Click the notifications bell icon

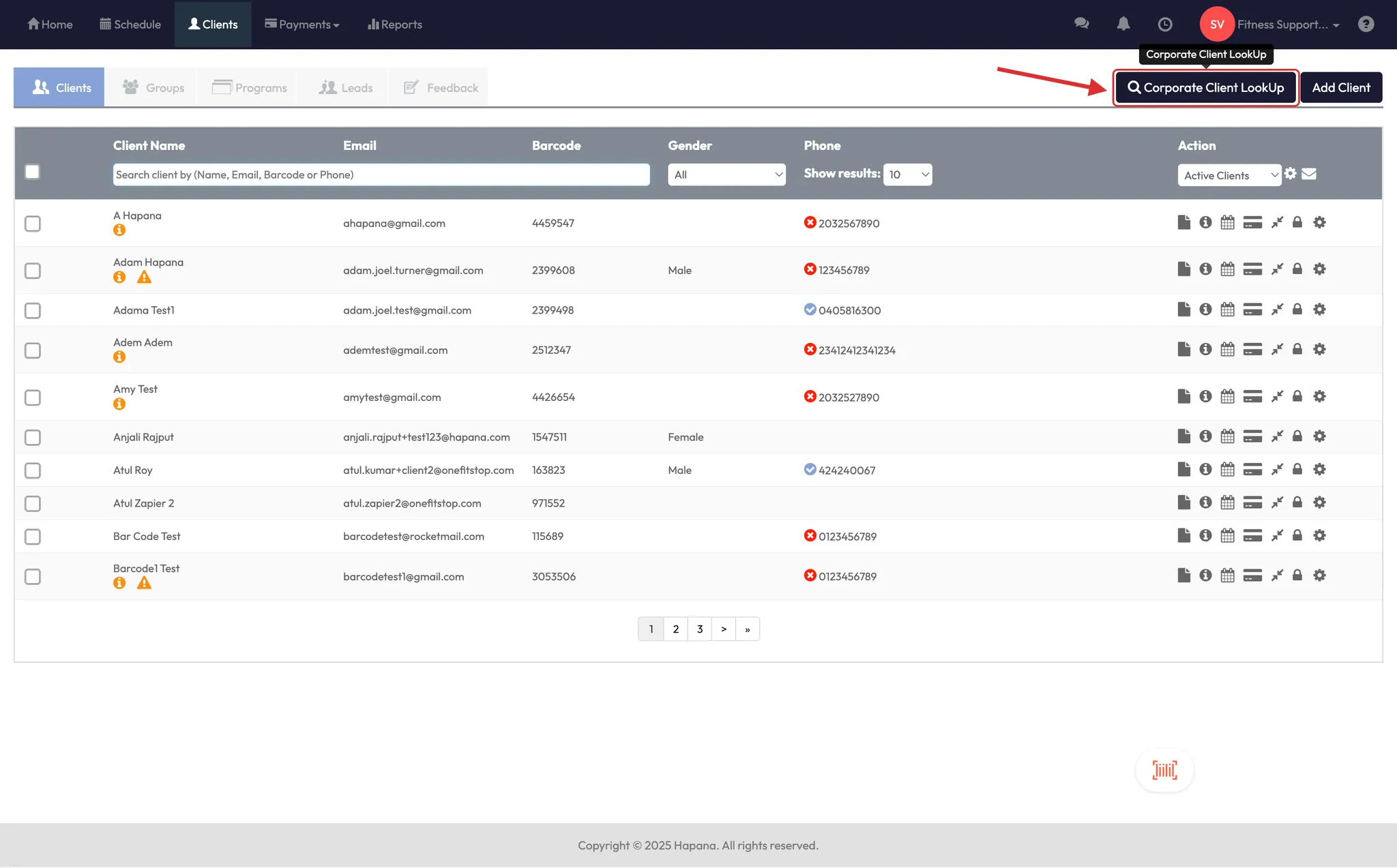tap(1123, 24)
